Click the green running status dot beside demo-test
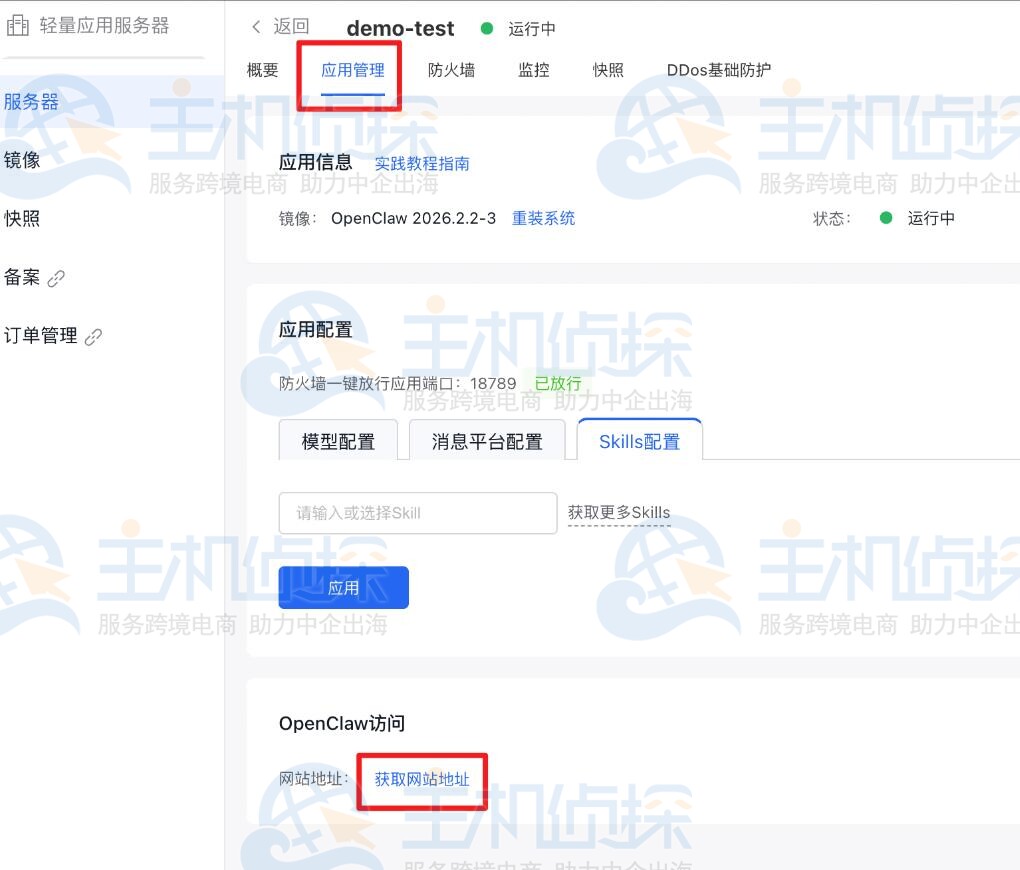The height and width of the screenshot is (870, 1020). click(487, 30)
